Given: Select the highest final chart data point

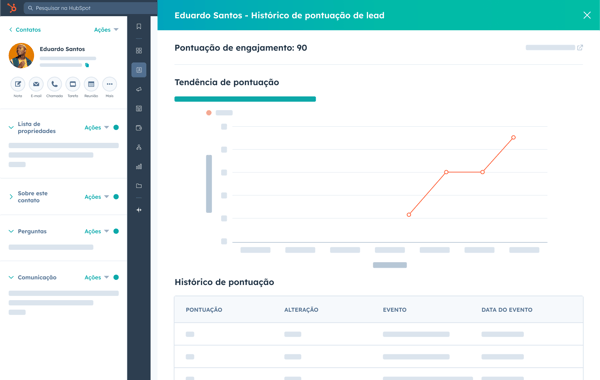Looking at the screenshot, I should pos(513,137).
